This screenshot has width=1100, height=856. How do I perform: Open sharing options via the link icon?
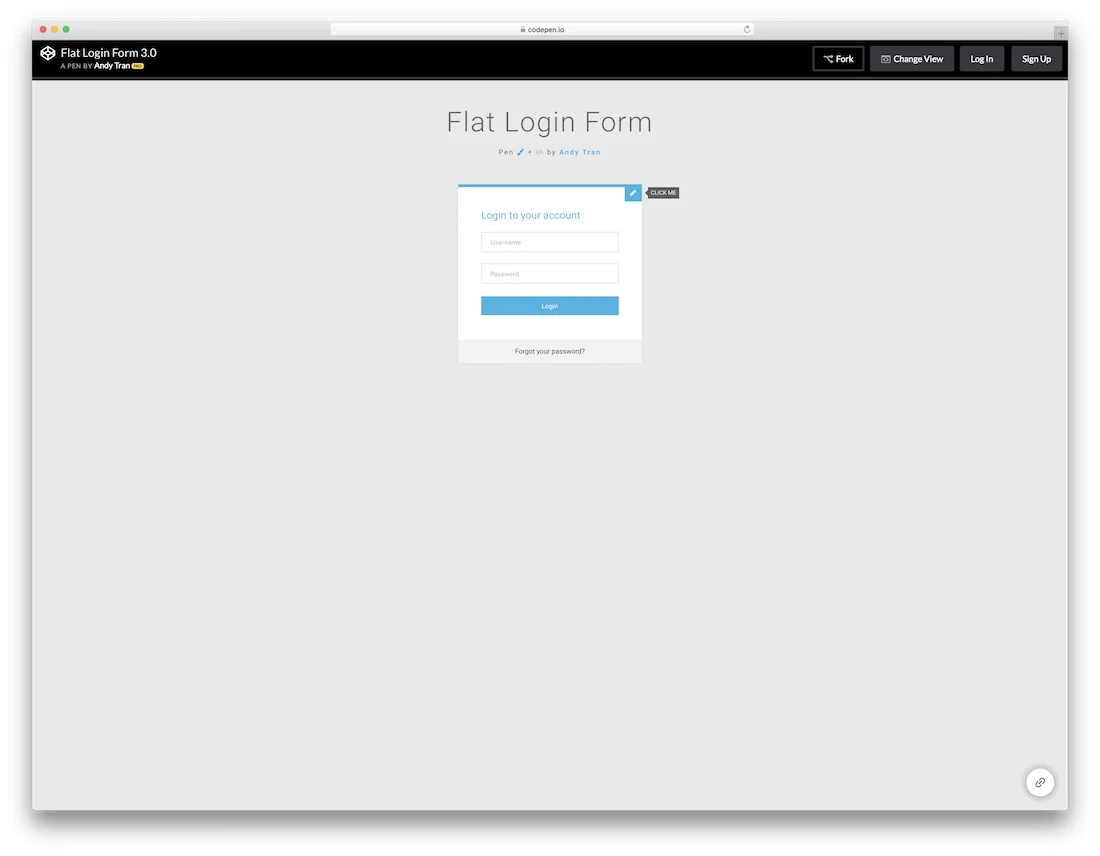1040,782
